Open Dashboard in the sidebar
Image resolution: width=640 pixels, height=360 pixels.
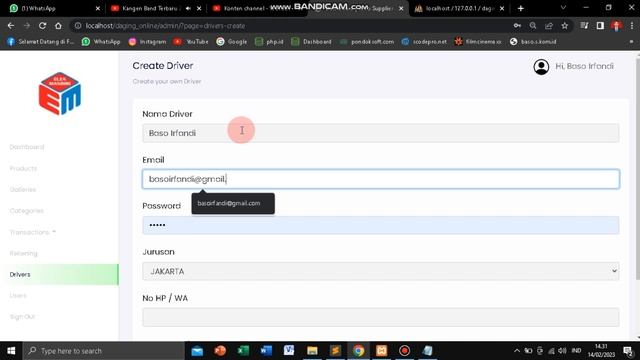point(27,147)
